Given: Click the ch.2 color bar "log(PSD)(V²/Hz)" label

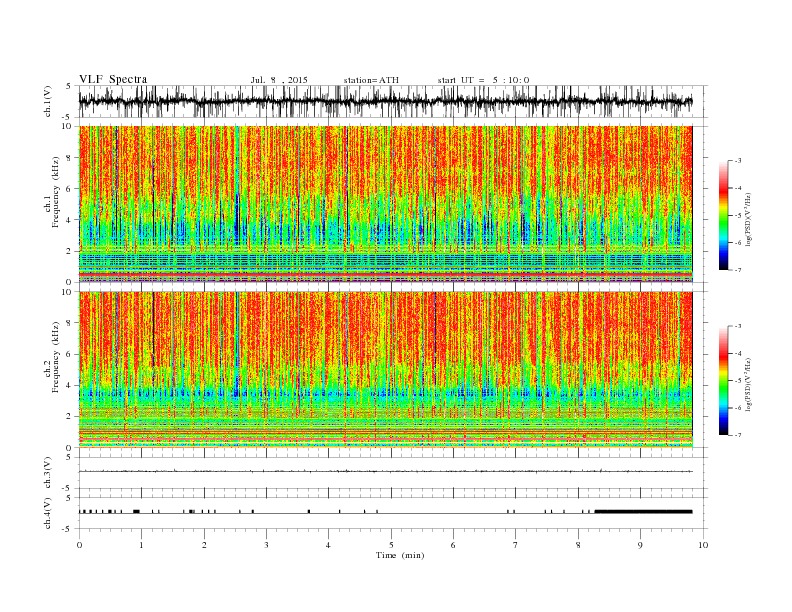Looking at the screenshot, I should [748, 384].
